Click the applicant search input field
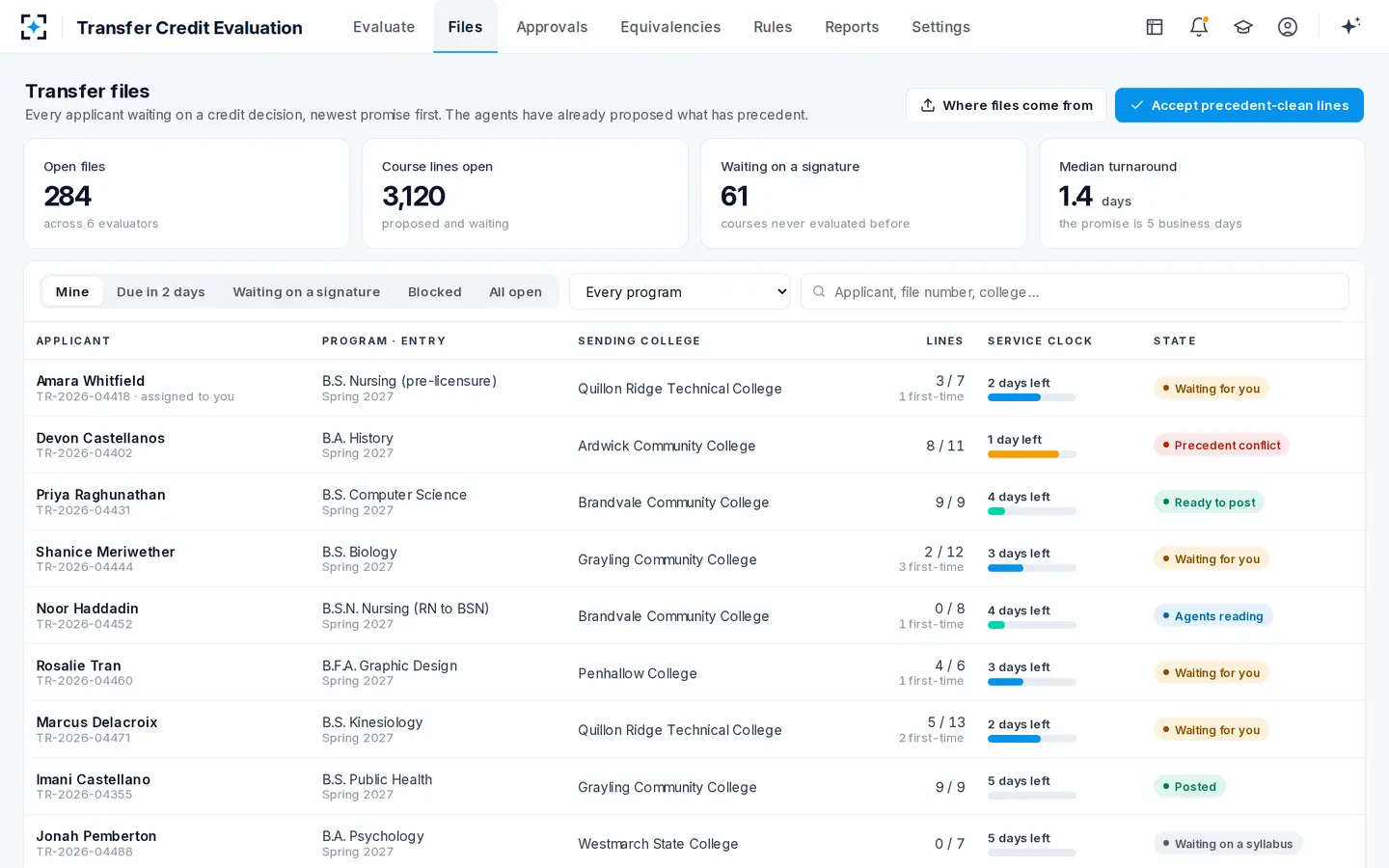Screen dimensions: 1389x868 click(x=1075, y=291)
